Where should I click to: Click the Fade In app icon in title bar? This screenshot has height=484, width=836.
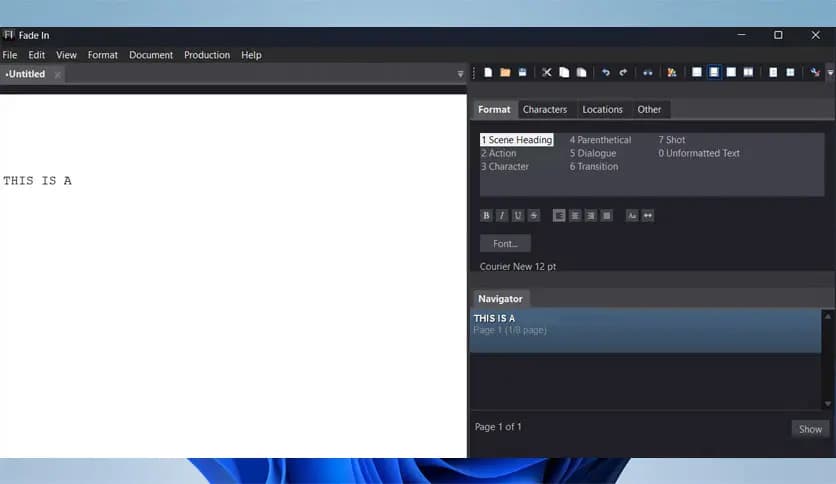pyautogui.click(x=9, y=35)
